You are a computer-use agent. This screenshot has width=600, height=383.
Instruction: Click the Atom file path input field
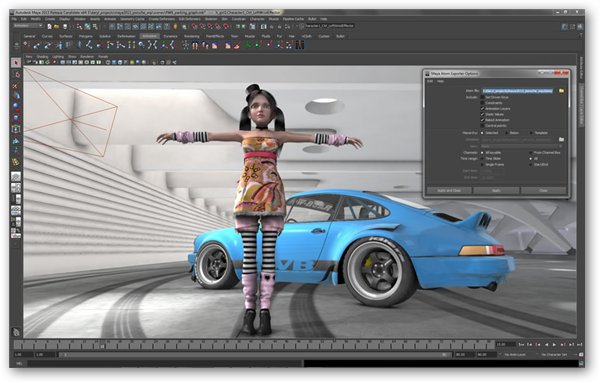click(517, 91)
